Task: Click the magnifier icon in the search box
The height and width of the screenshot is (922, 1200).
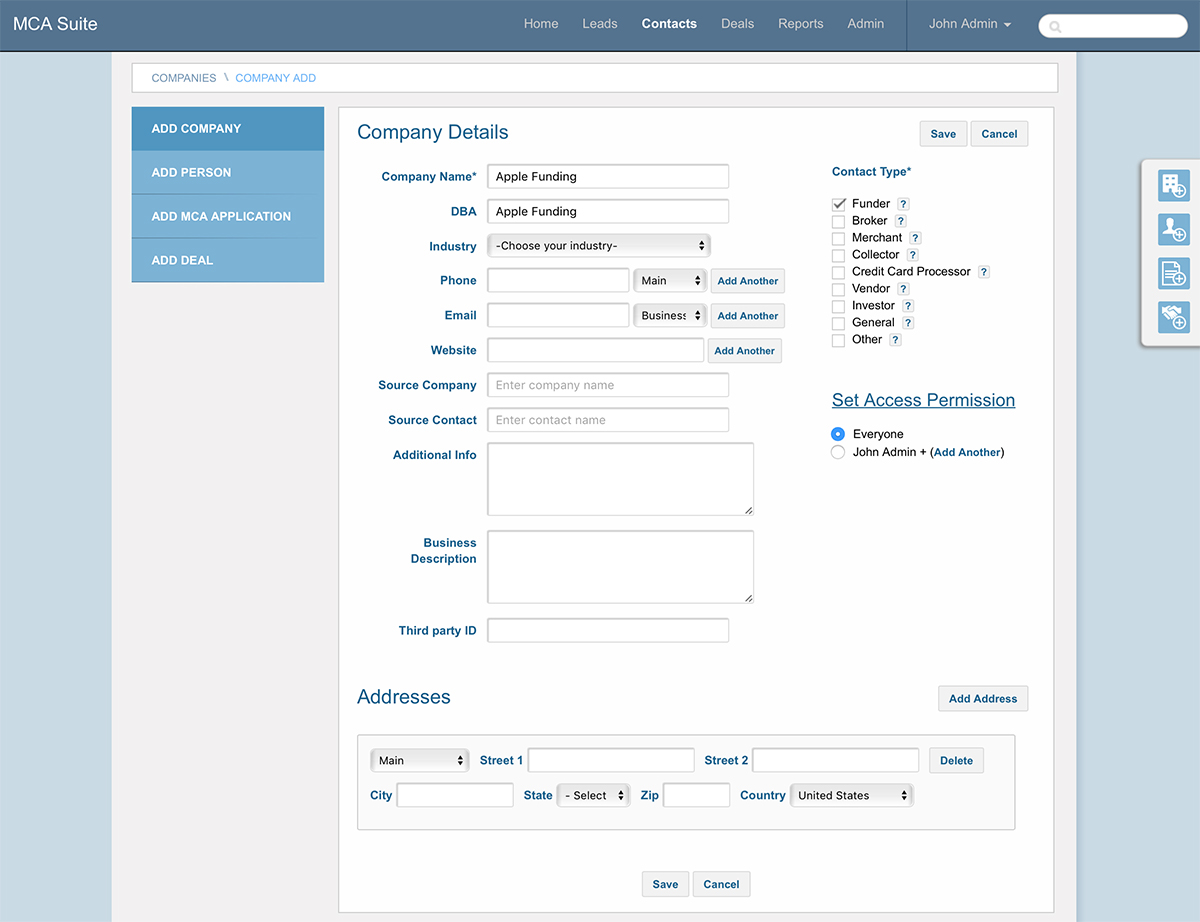Action: coord(1055,27)
